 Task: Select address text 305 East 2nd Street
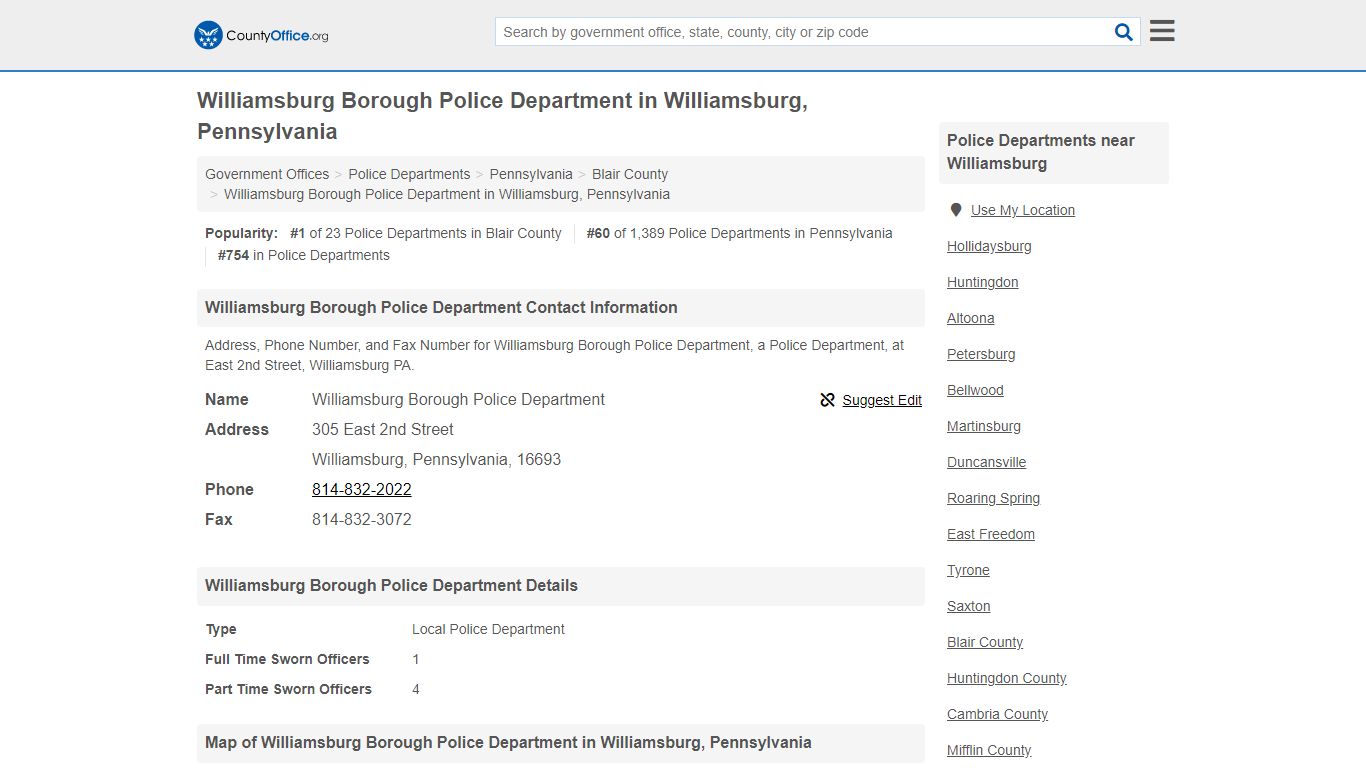click(383, 429)
